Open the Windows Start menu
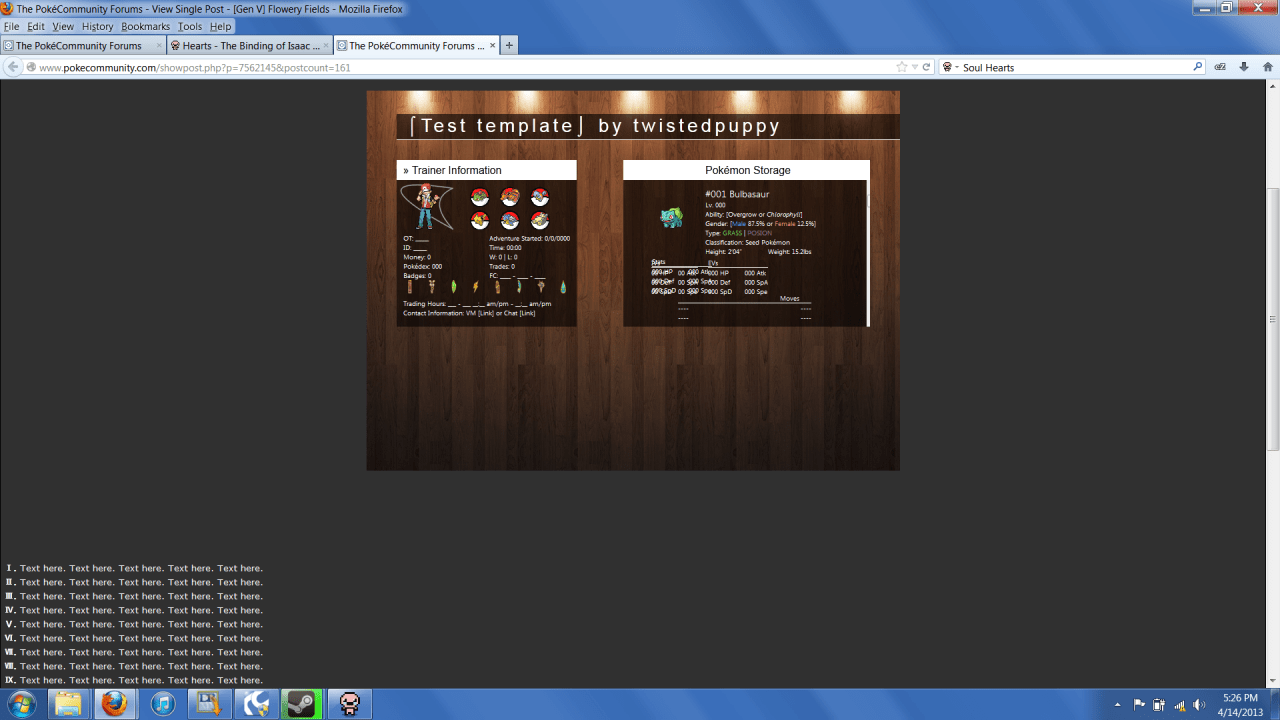1280x720 pixels. [x=20, y=704]
